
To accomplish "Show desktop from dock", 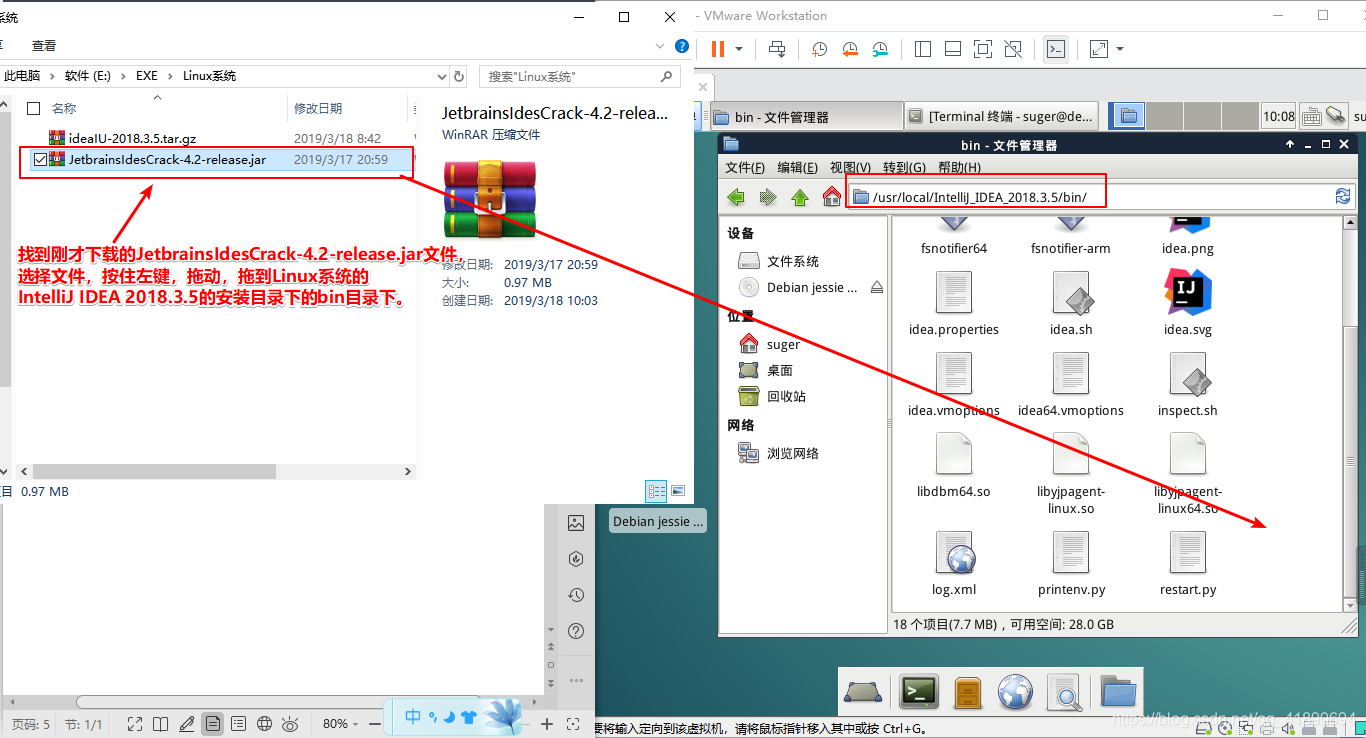I will [x=863, y=691].
